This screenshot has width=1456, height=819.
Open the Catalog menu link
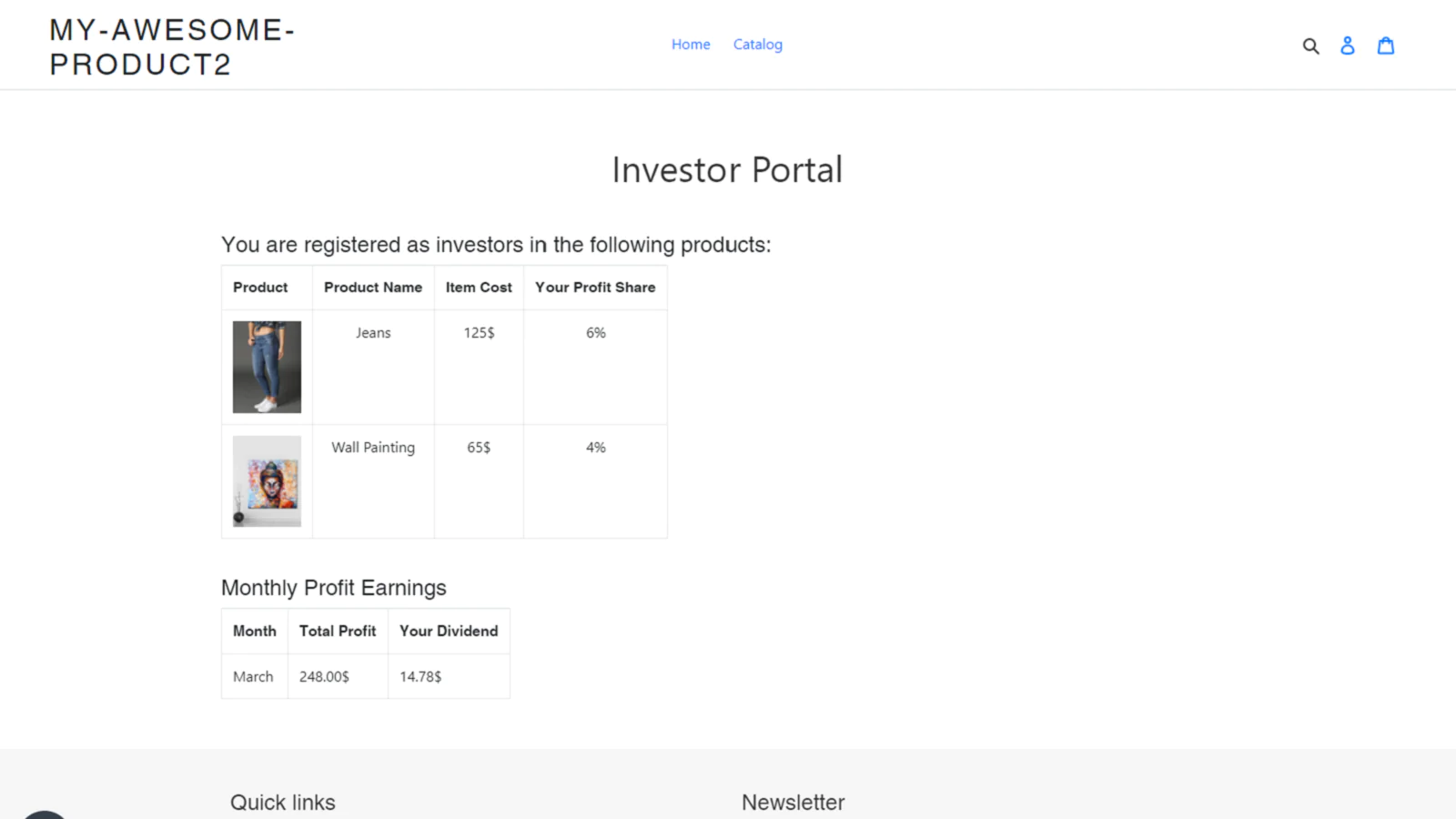tap(758, 45)
